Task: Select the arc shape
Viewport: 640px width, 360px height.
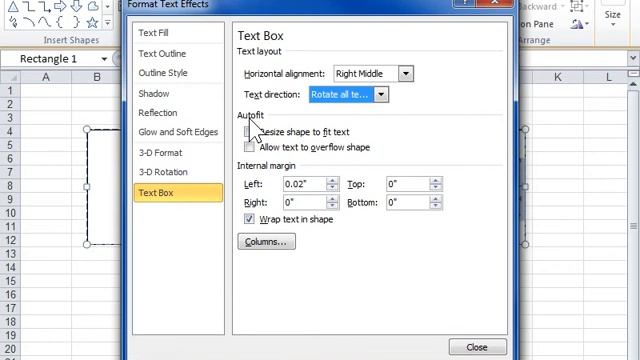Action: point(29,22)
